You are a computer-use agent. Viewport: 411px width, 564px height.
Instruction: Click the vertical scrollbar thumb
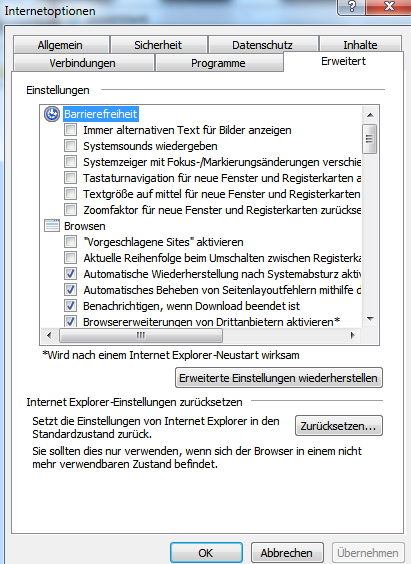click(370, 139)
